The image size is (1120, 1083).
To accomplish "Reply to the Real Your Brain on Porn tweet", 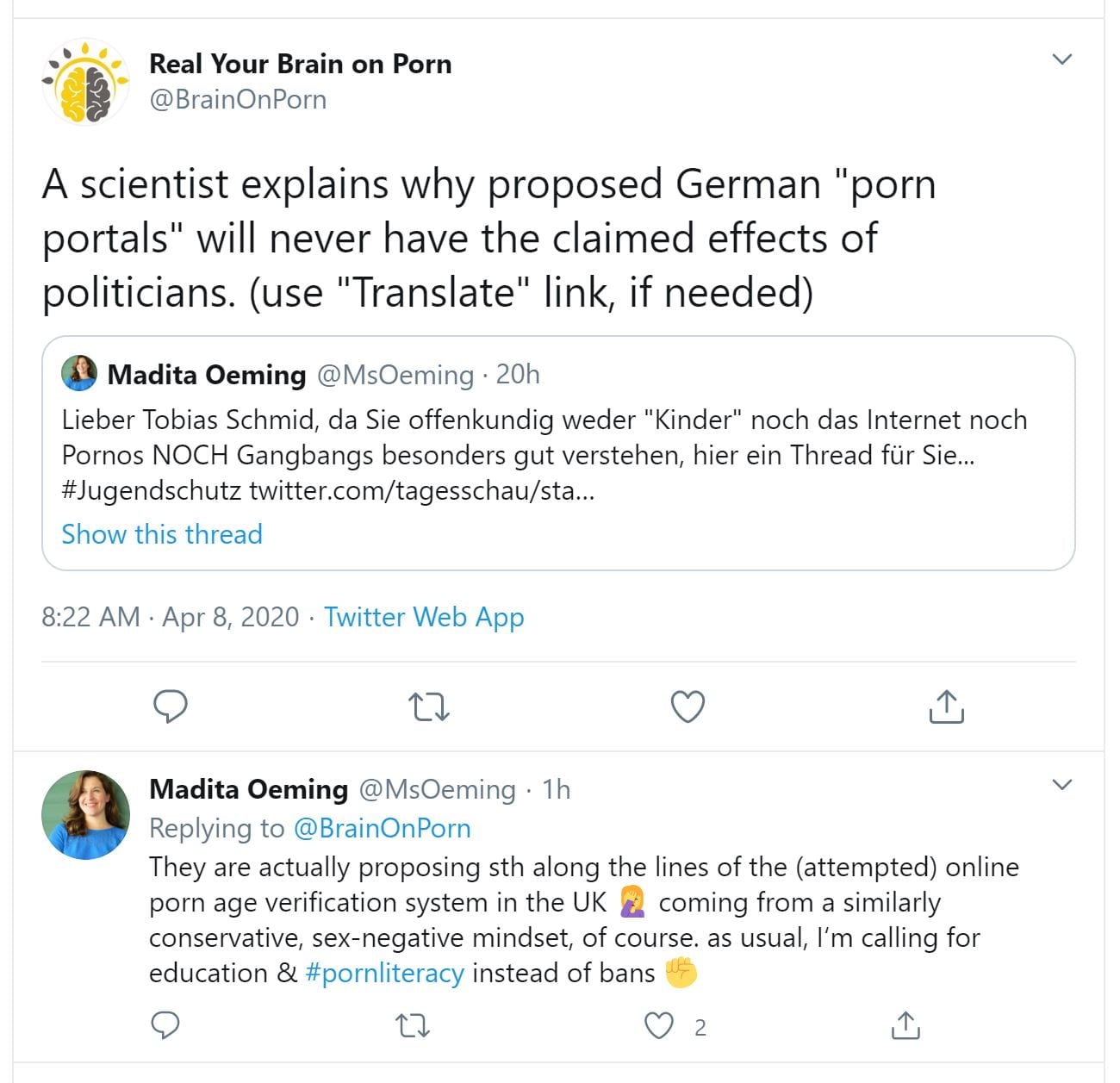I will pos(171,706).
